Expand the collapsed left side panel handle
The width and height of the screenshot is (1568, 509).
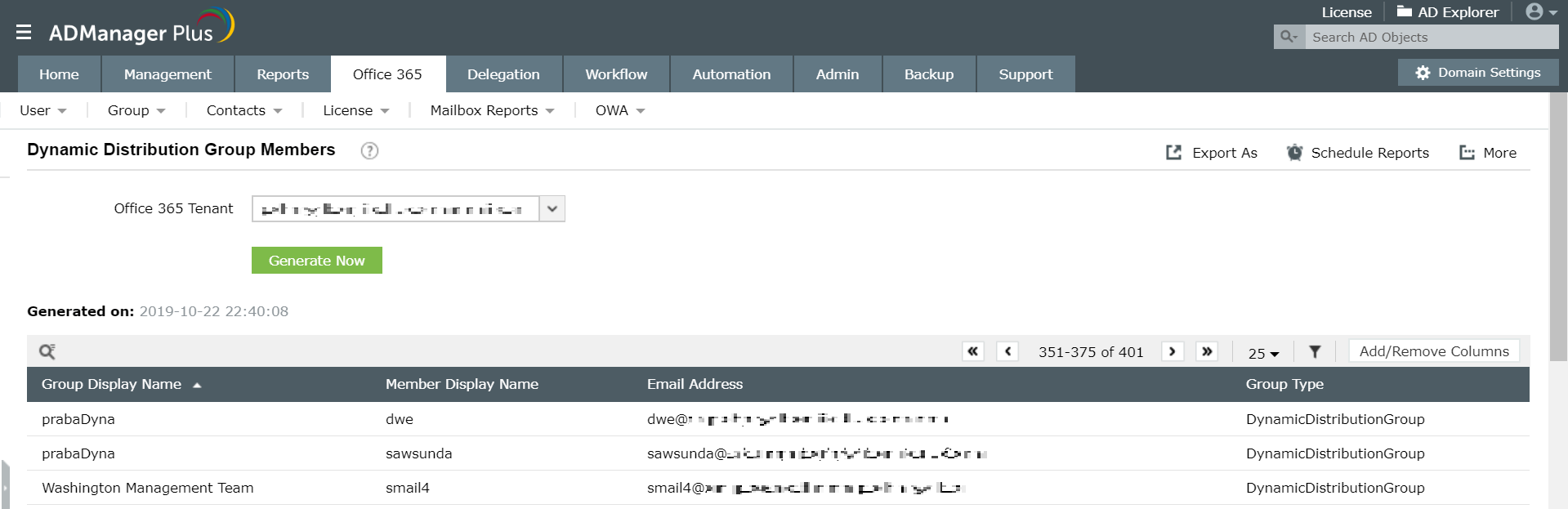[x=5, y=484]
